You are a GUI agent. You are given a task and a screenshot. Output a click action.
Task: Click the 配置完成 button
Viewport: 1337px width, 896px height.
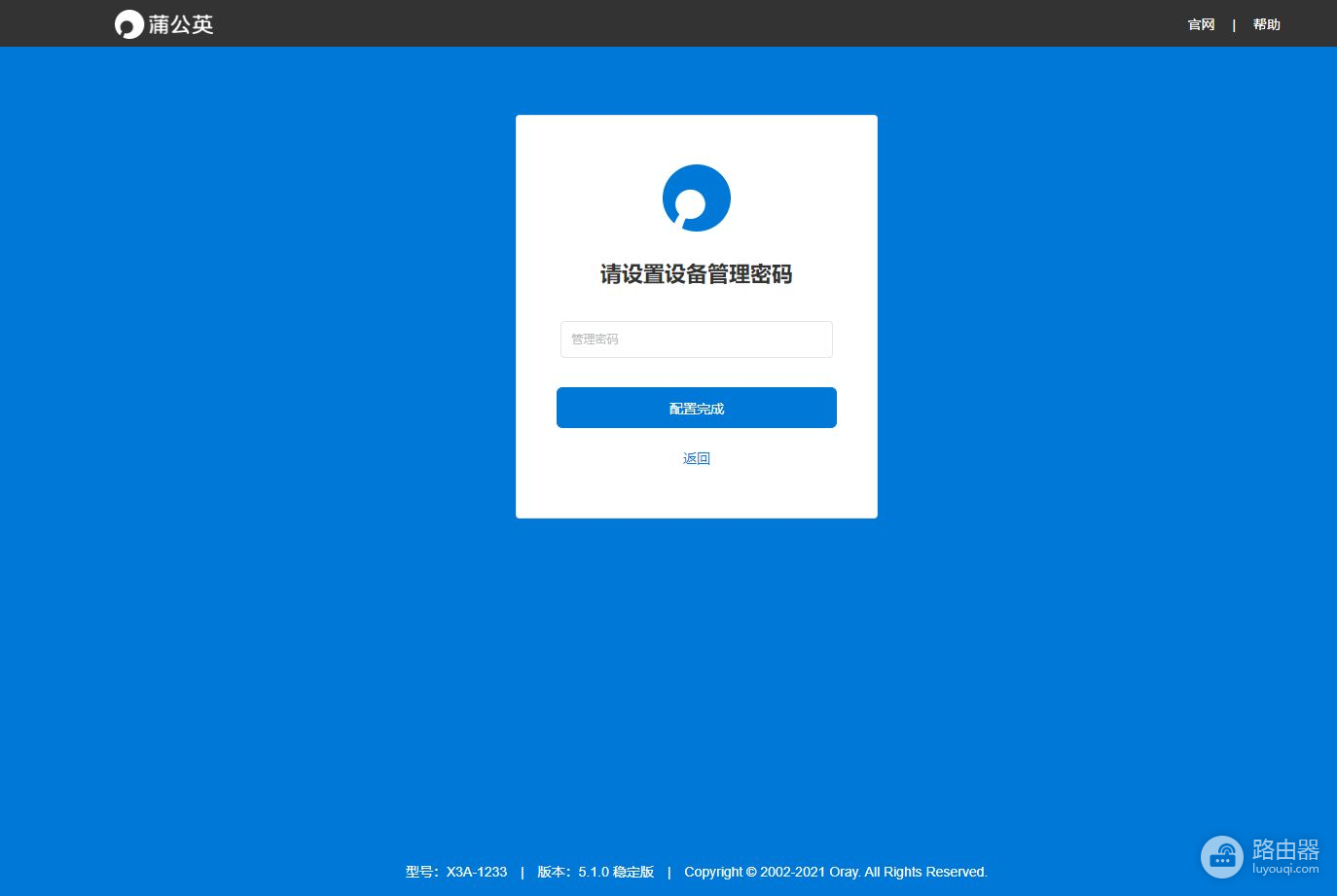pos(697,408)
